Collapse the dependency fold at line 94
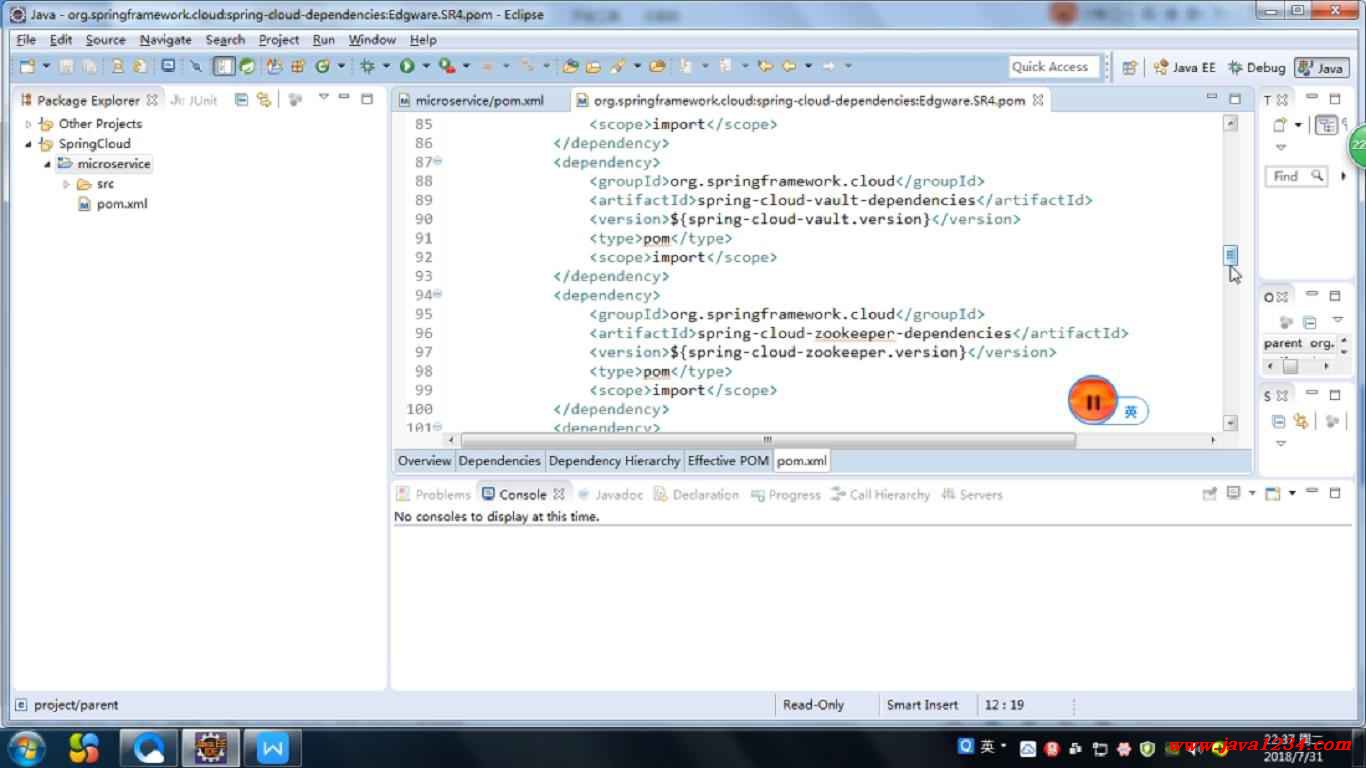The image size is (1366, 768). (x=438, y=295)
